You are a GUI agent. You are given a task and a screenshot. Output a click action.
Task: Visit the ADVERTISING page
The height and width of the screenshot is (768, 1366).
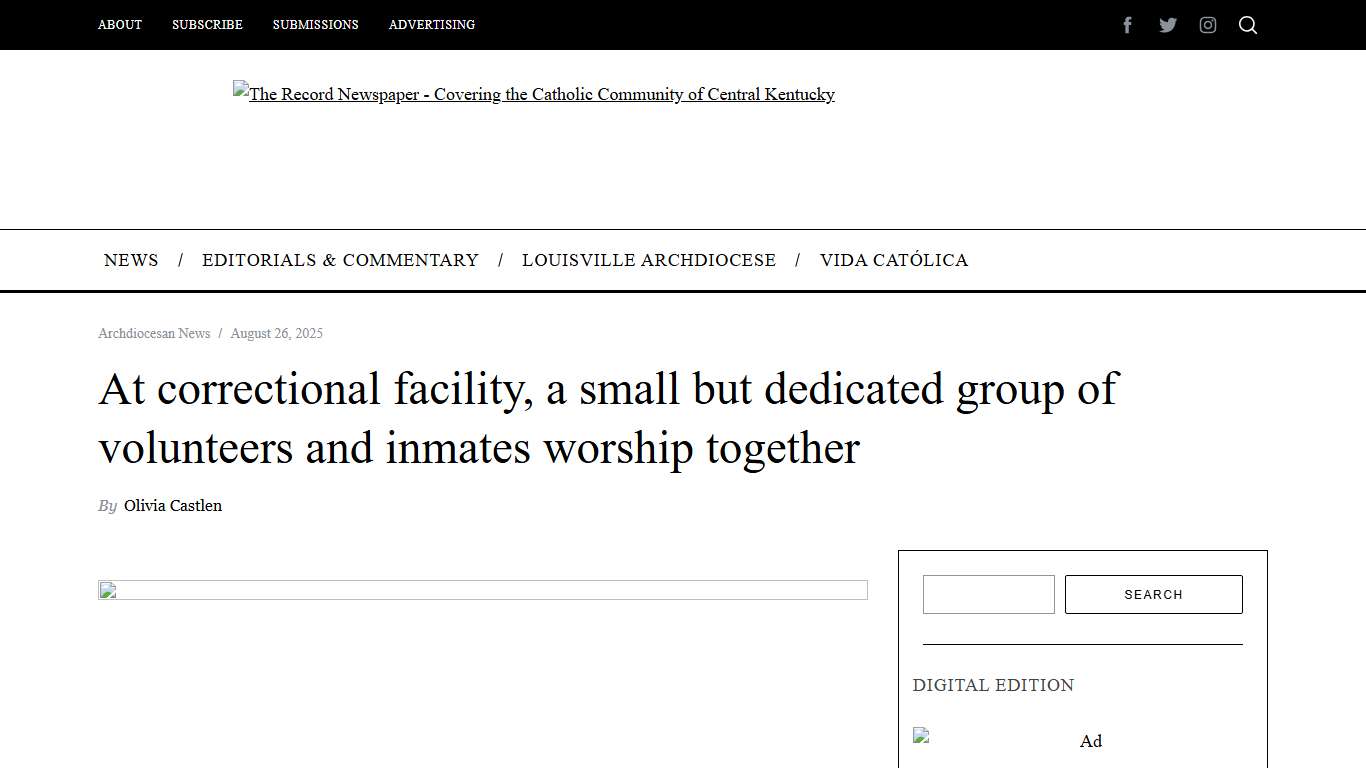coord(431,25)
